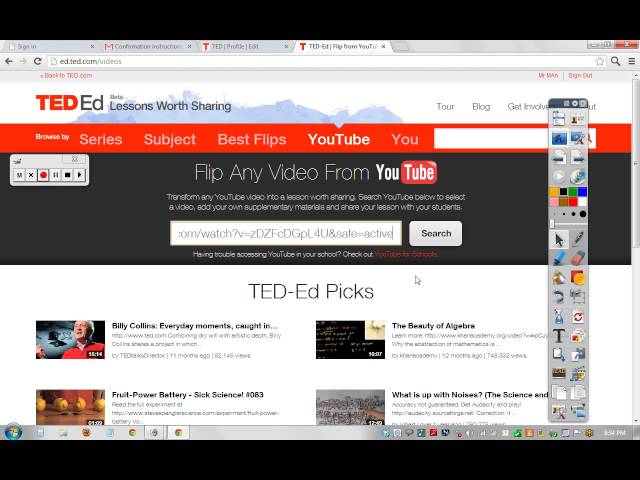Click the switch profile icon in toolbox
Viewport: 640px width, 480px height.
click(x=577, y=119)
